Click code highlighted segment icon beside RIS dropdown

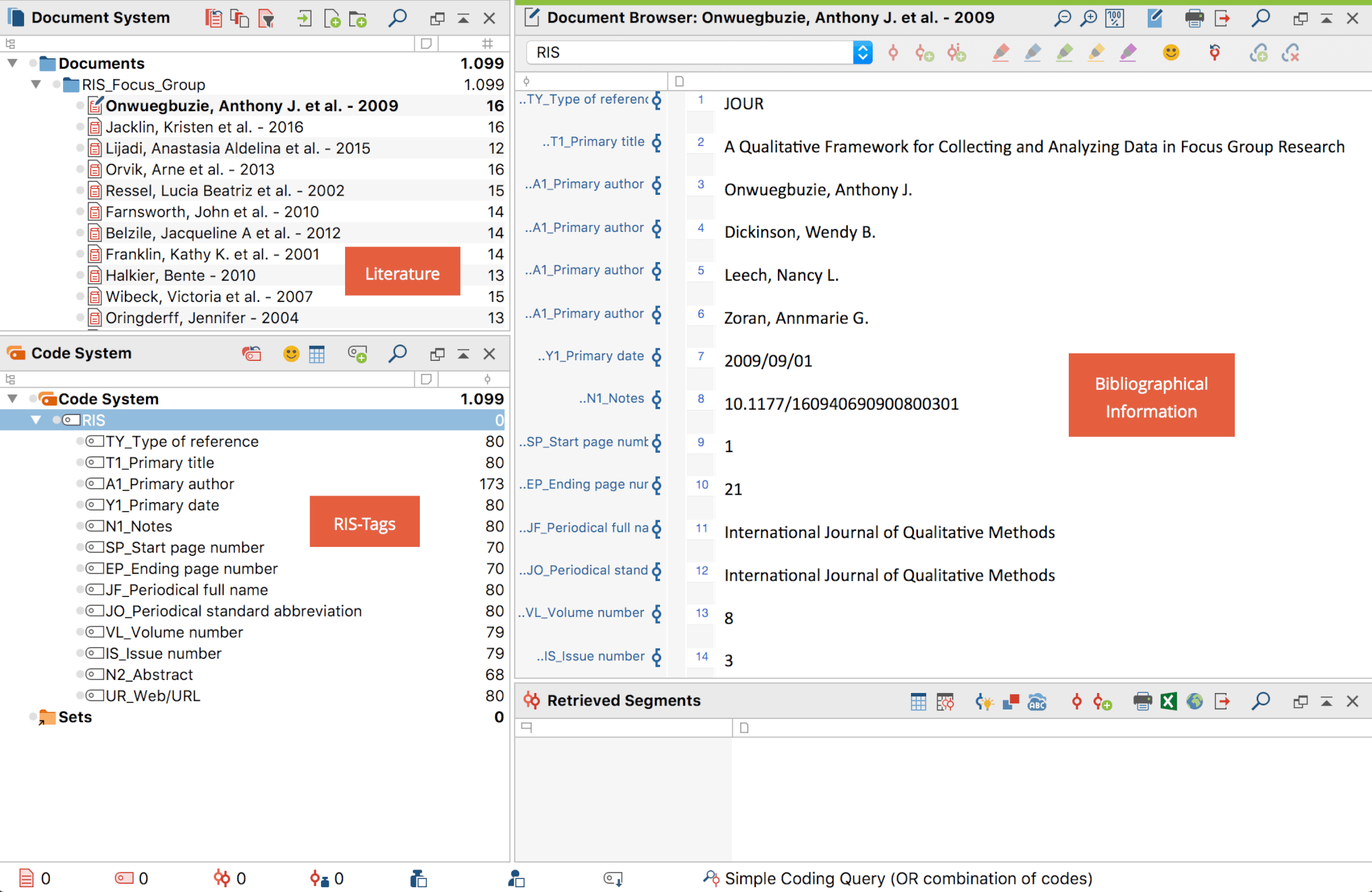[x=893, y=53]
